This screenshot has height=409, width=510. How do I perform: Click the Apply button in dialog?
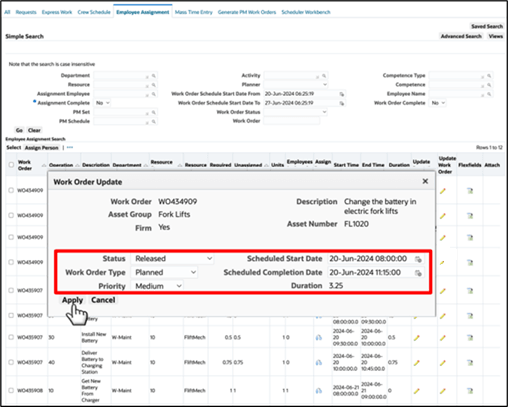pyautogui.click(x=72, y=301)
